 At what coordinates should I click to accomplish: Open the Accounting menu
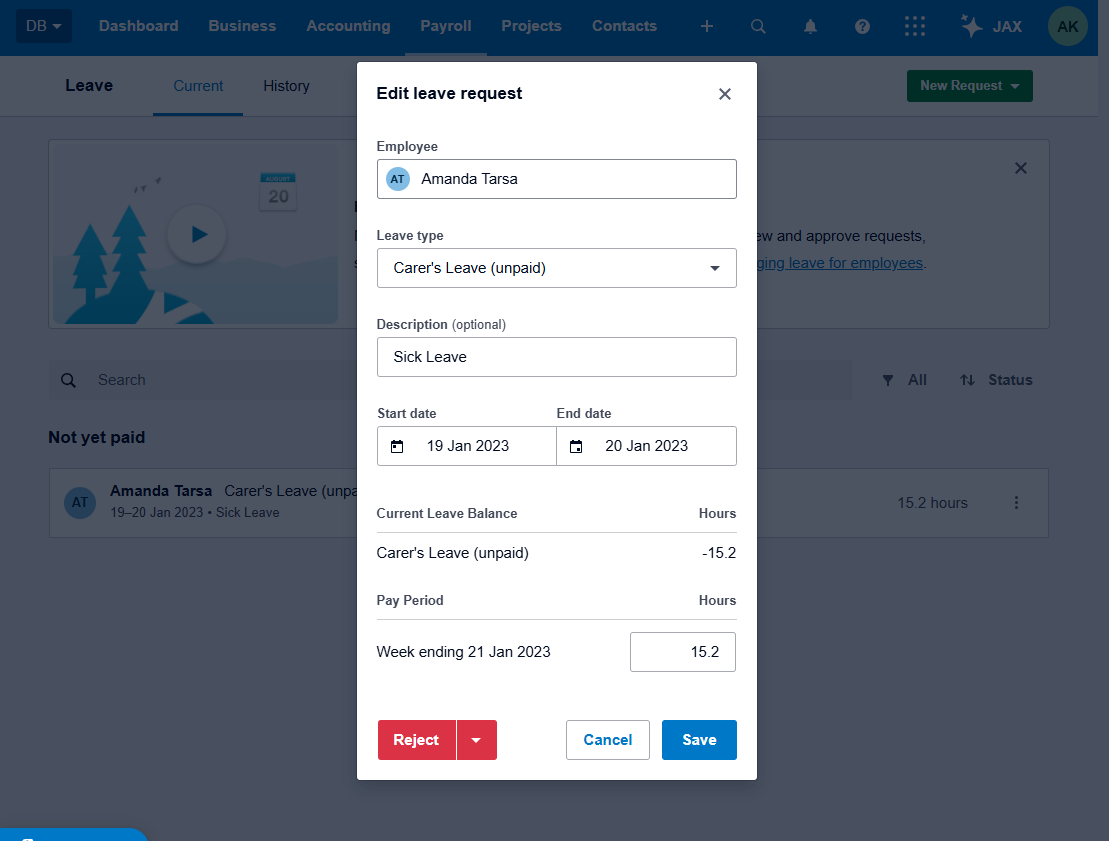click(x=348, y=26)
